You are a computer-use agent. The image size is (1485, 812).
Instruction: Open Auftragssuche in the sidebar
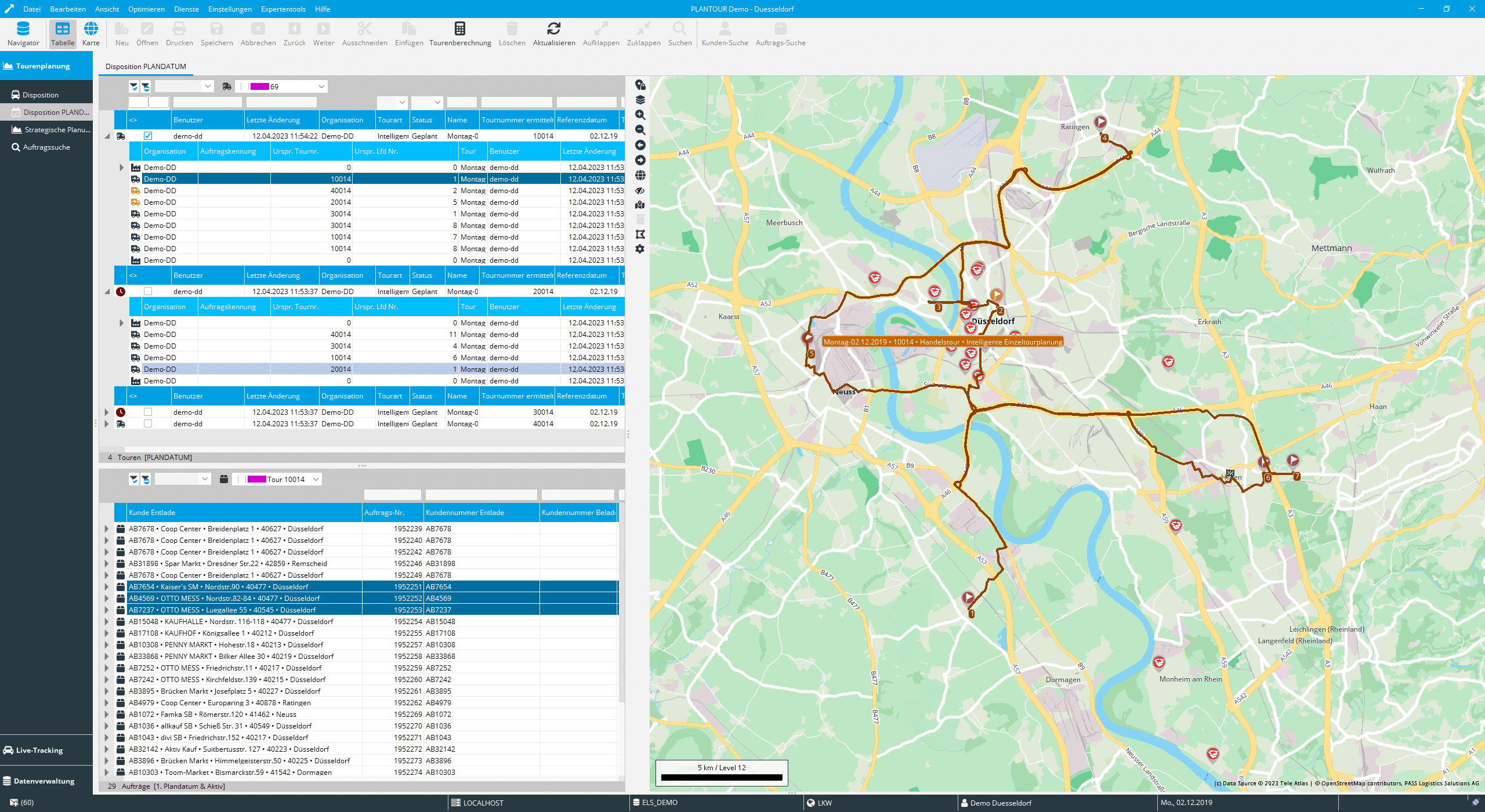coord(46,147)
